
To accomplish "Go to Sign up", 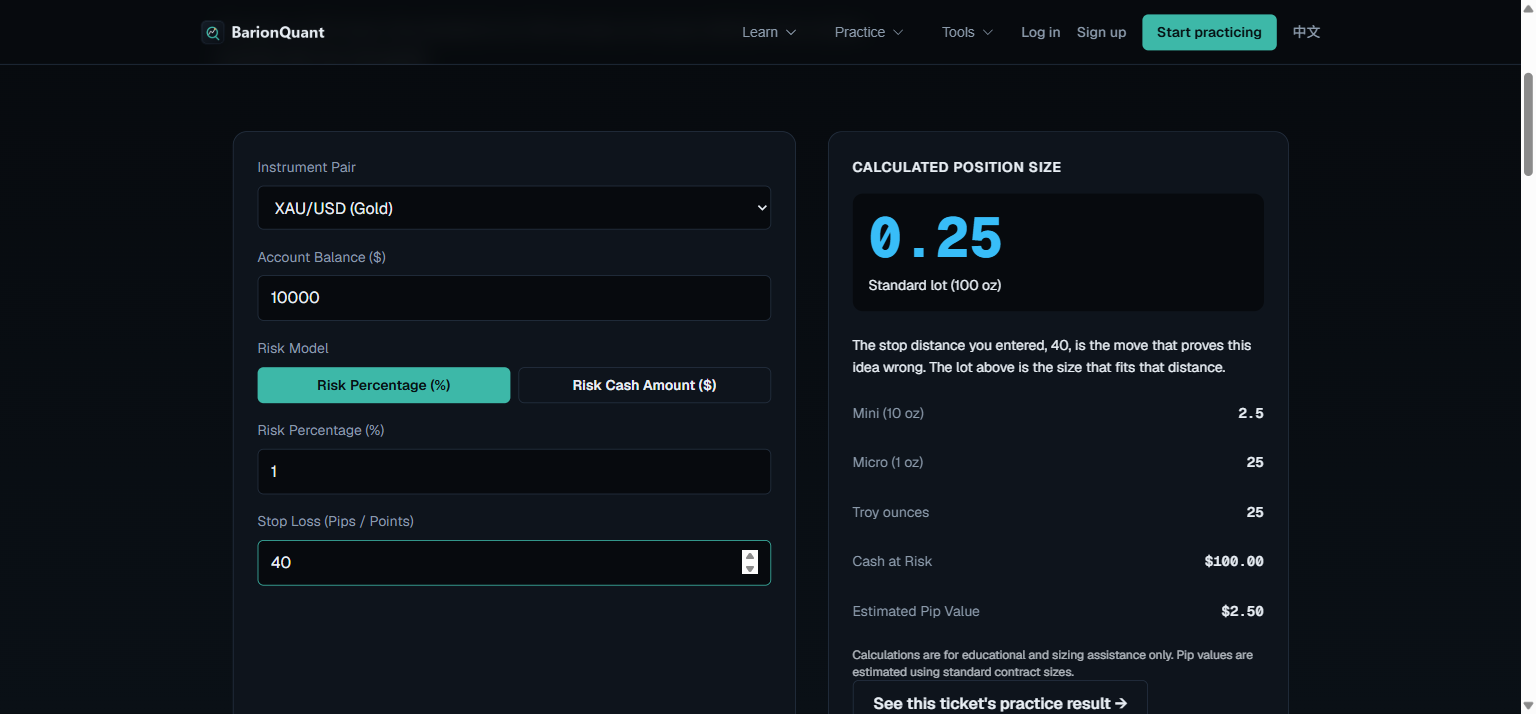I will point(1101,32).
